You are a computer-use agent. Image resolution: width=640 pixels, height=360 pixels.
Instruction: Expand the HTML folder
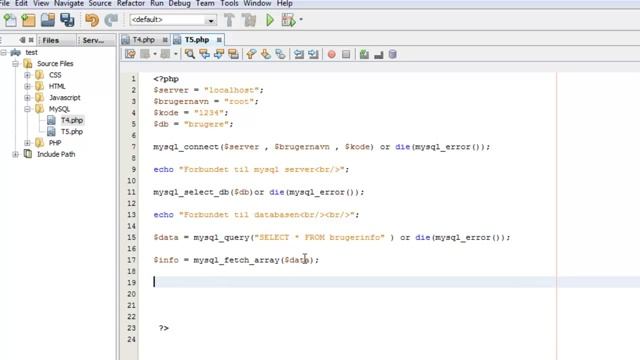click(27, 87)
